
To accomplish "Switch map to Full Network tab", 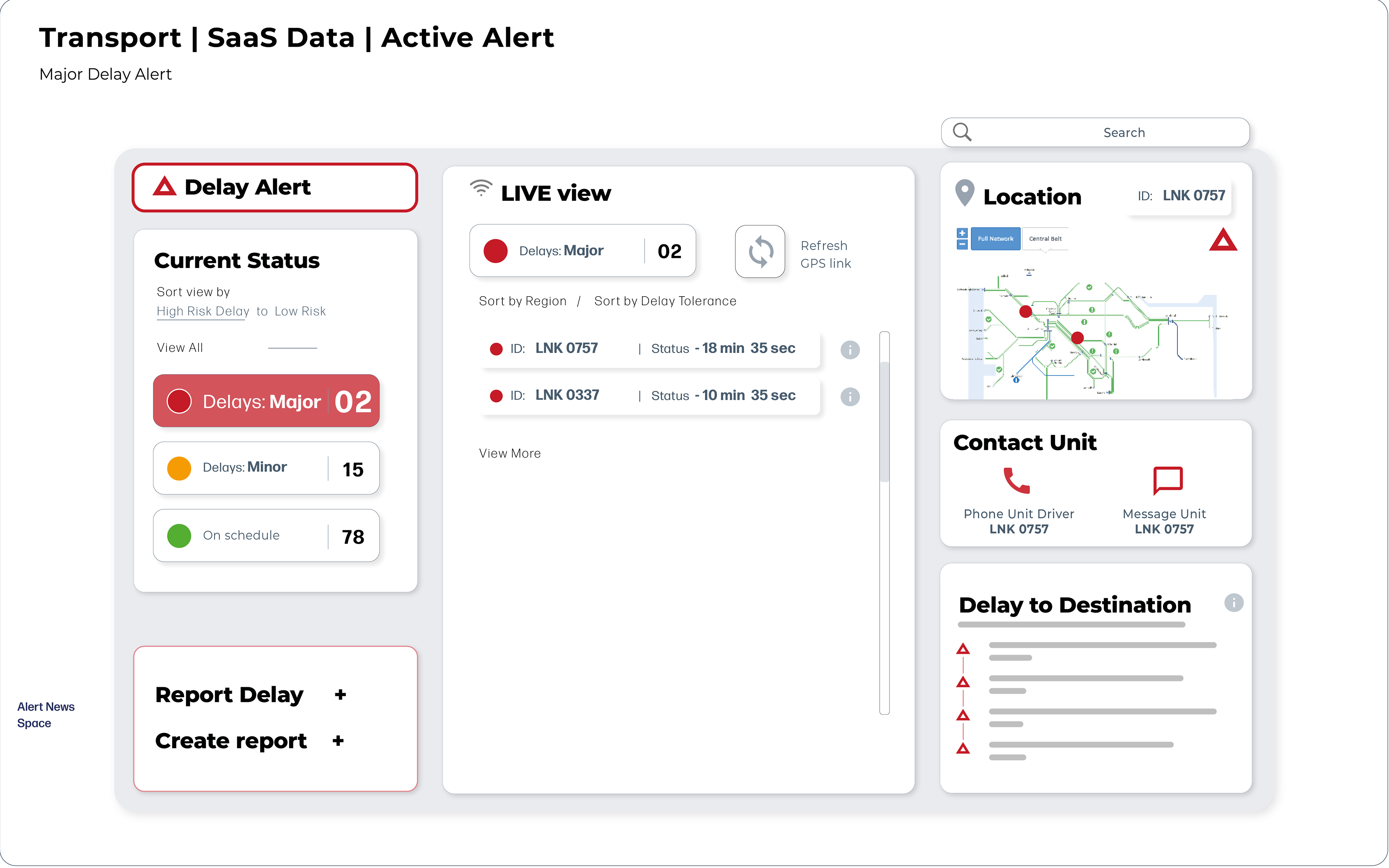I will click(995, 239).
